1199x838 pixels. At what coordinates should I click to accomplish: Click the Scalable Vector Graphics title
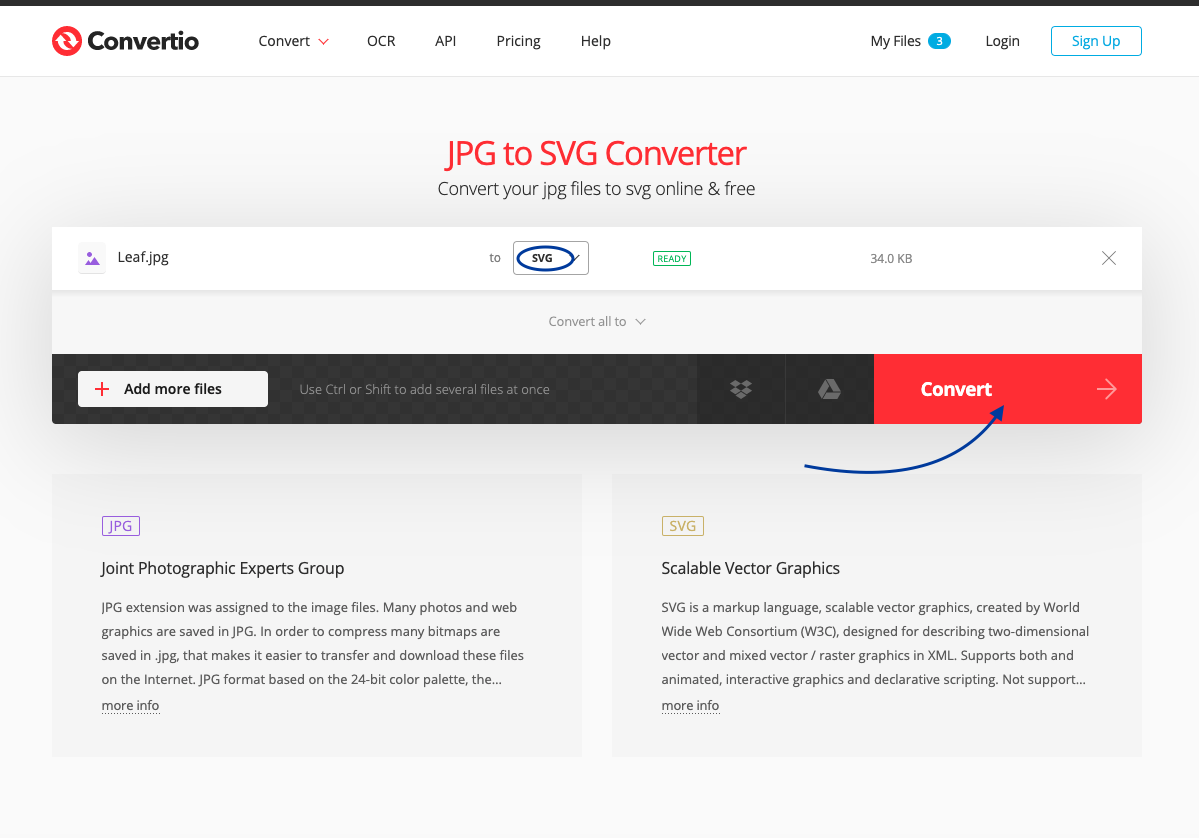[750, 569]
